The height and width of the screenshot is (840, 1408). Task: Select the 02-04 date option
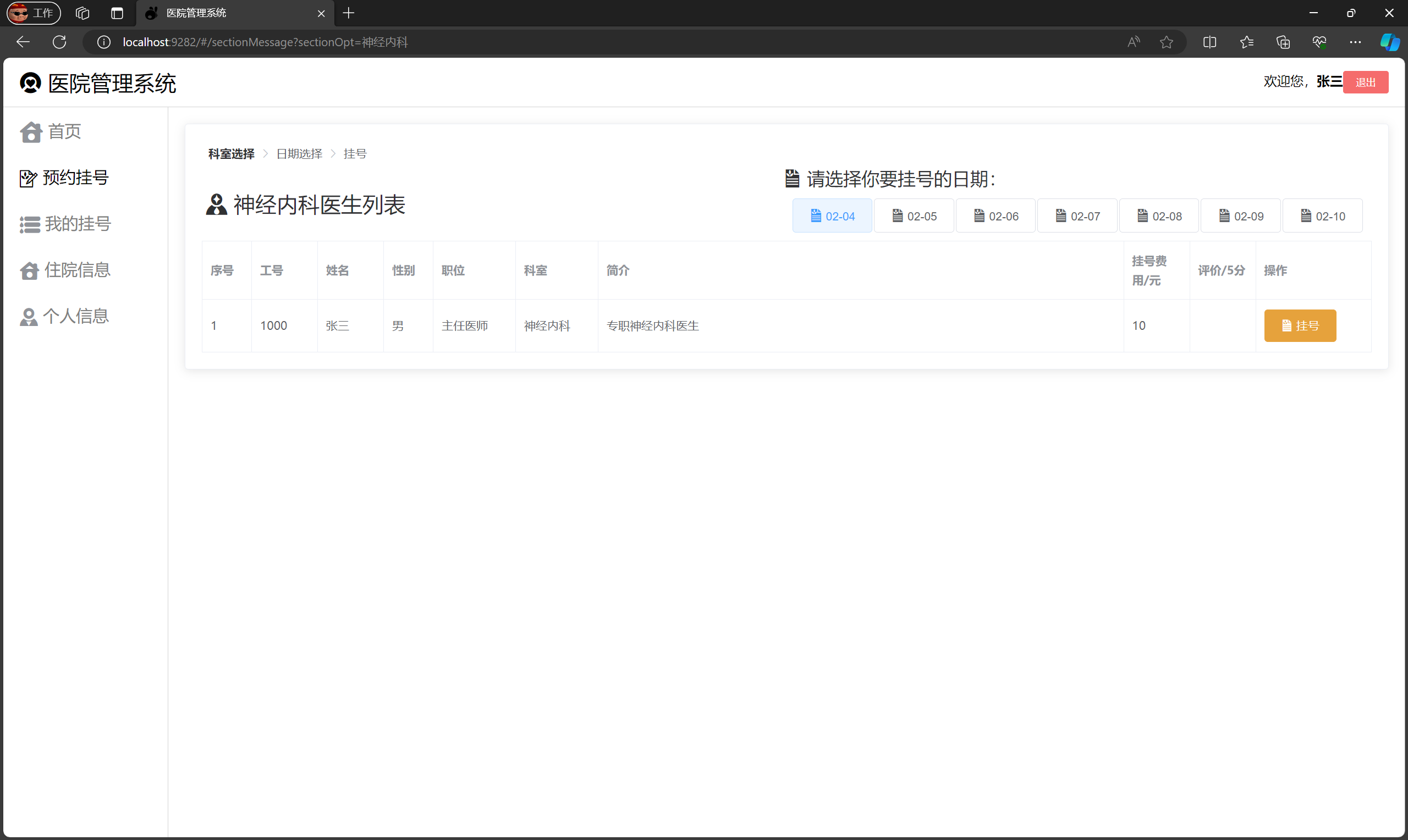[x=832, y=216]
